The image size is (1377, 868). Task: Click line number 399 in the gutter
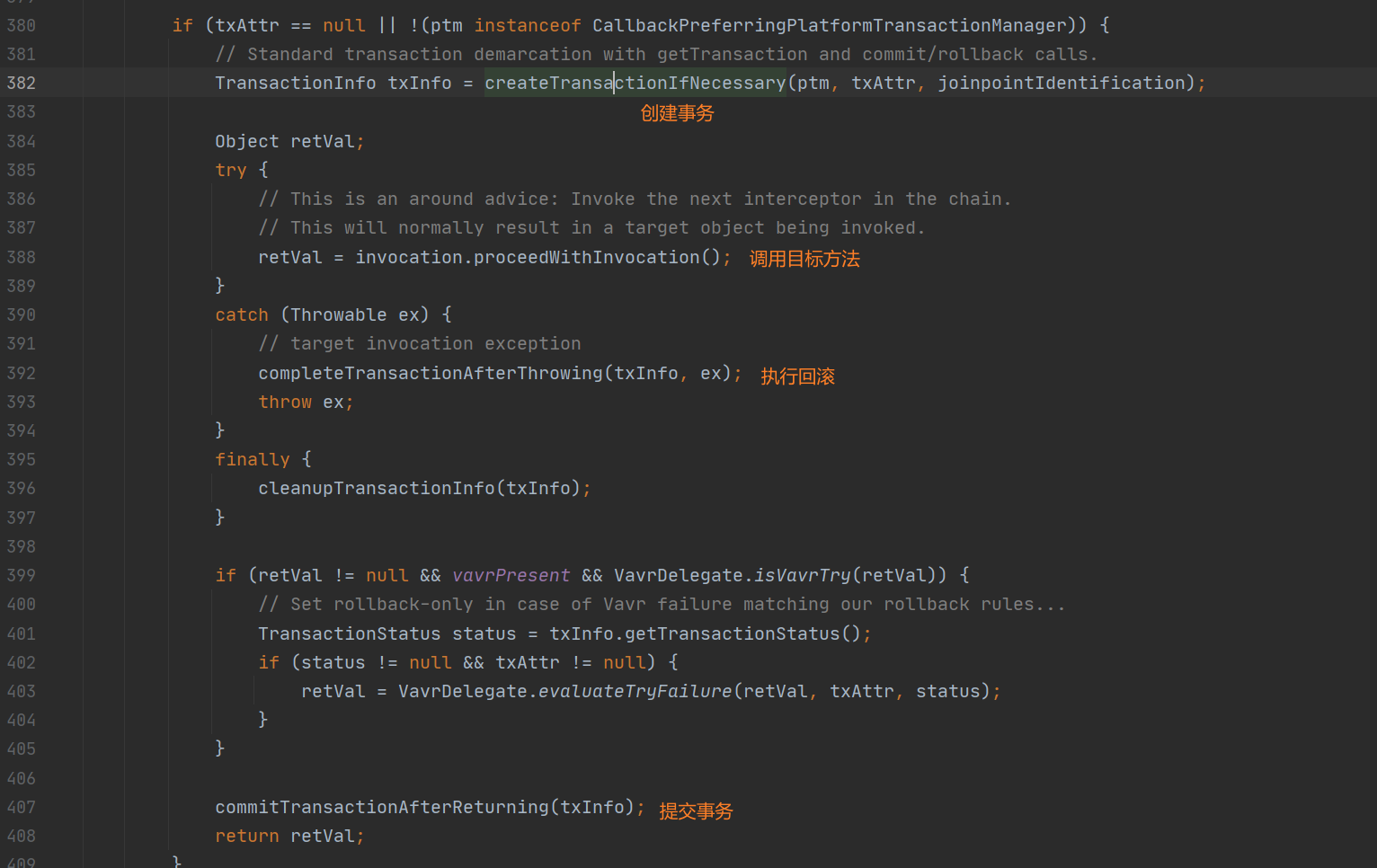pyautogui.click(x=22, y=575)
